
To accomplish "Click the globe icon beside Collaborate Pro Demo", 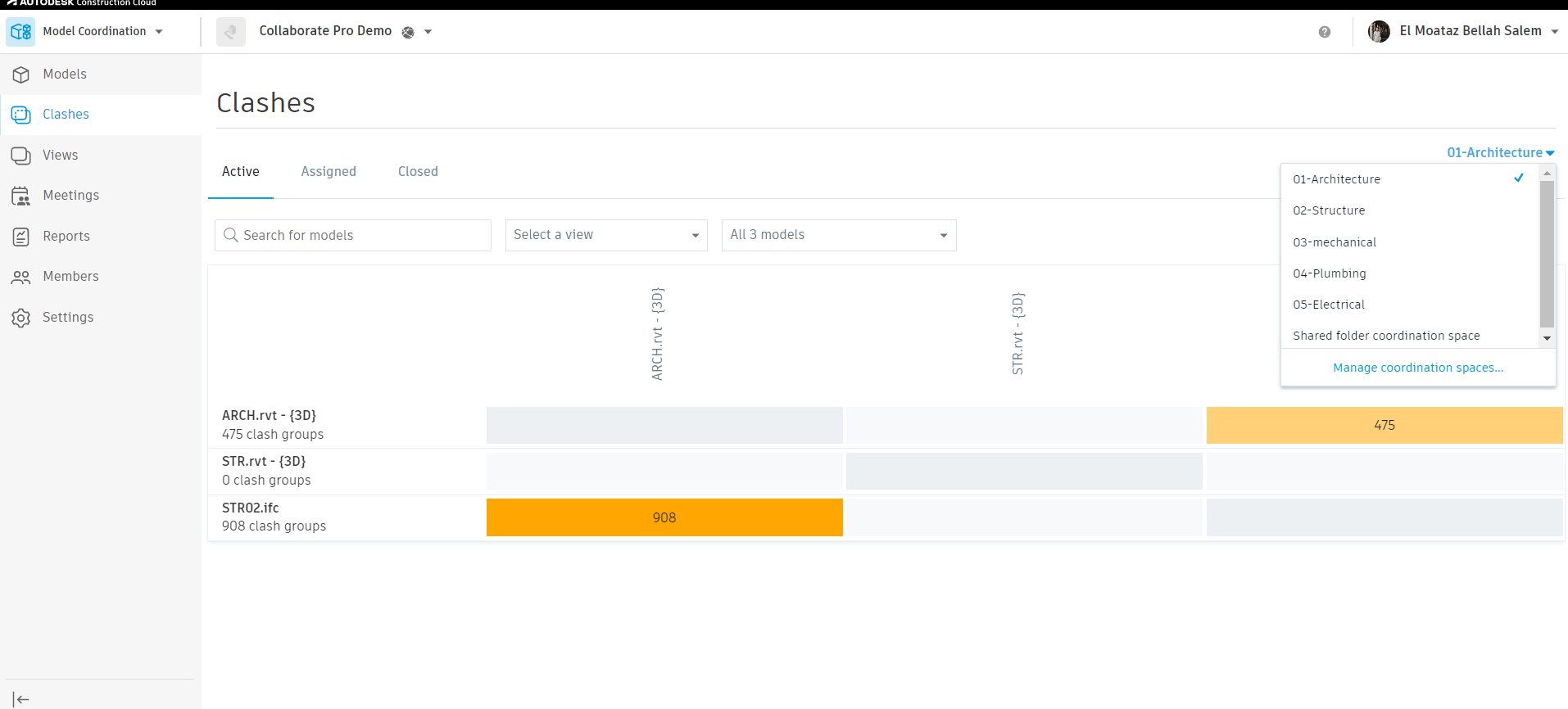I will tap(408, 32).
